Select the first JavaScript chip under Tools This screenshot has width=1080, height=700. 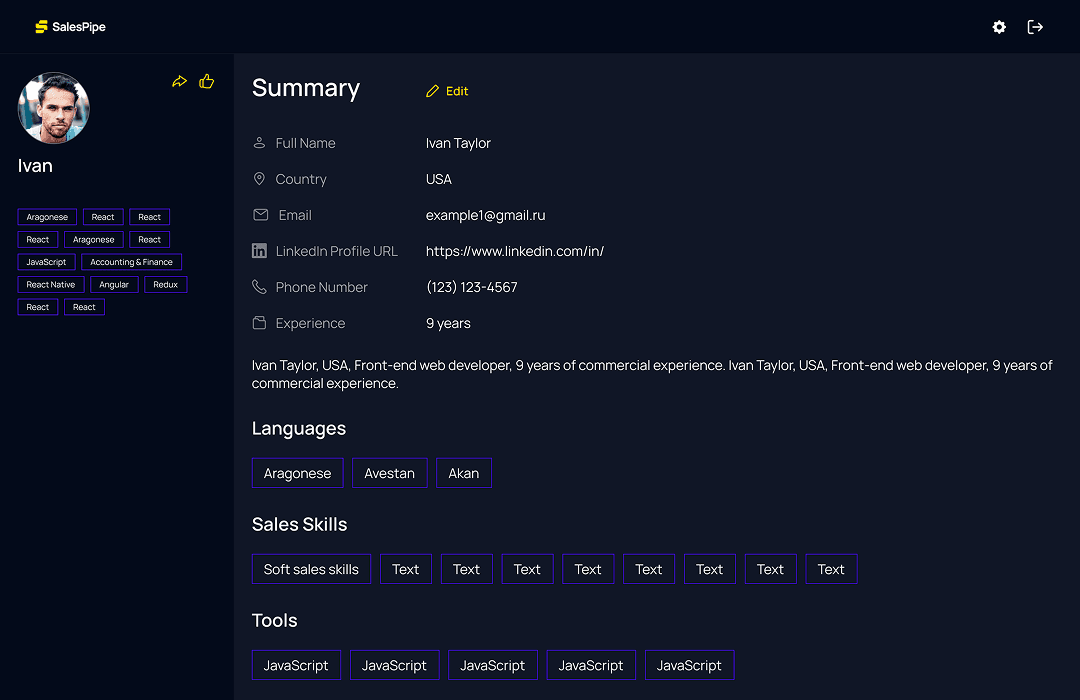[x=296, y=664]
